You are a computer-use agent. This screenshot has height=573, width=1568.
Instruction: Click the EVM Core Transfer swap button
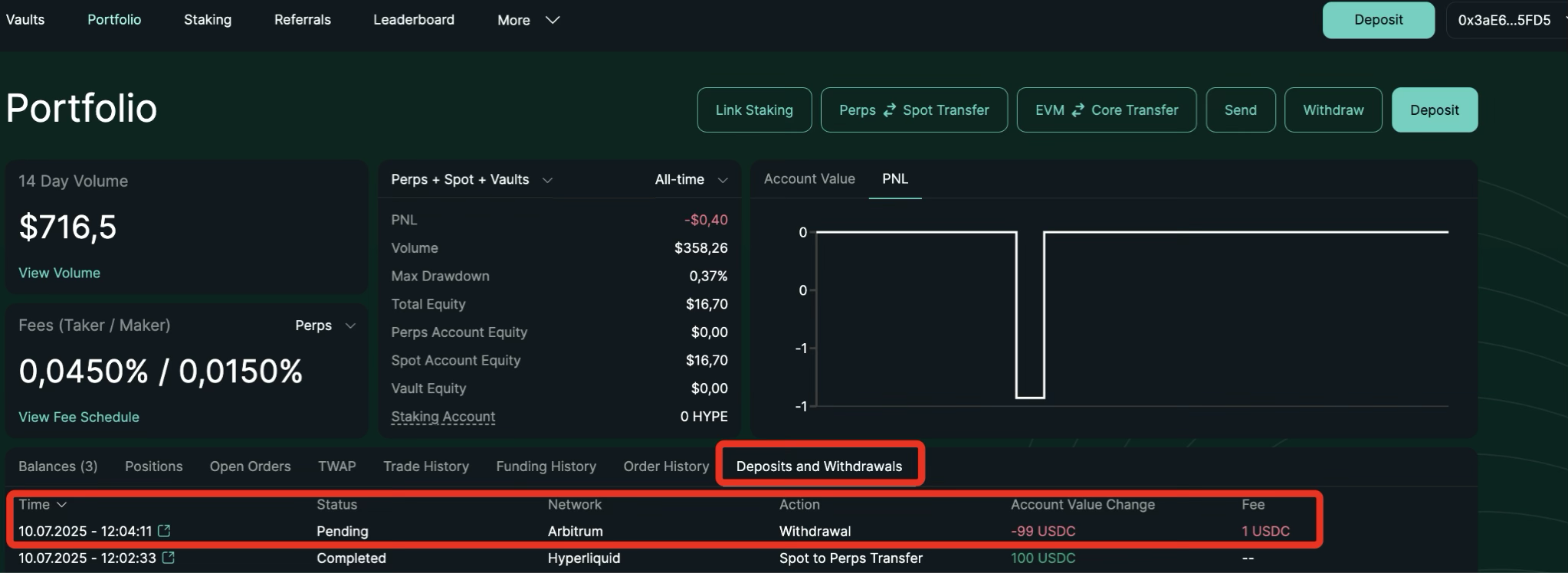point(1106,110)
